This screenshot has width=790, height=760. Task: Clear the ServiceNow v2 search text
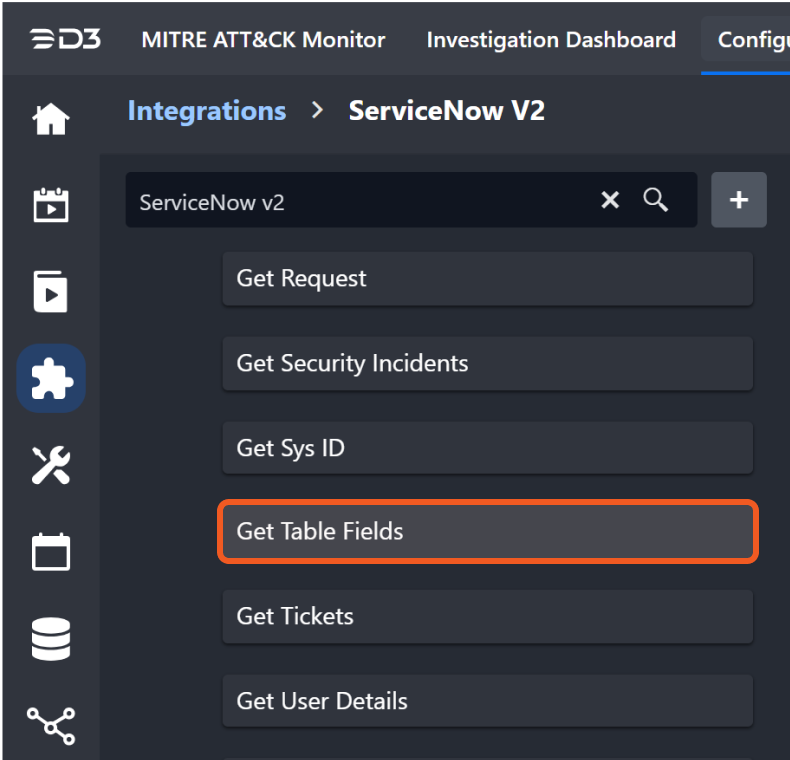pos(610,200)
